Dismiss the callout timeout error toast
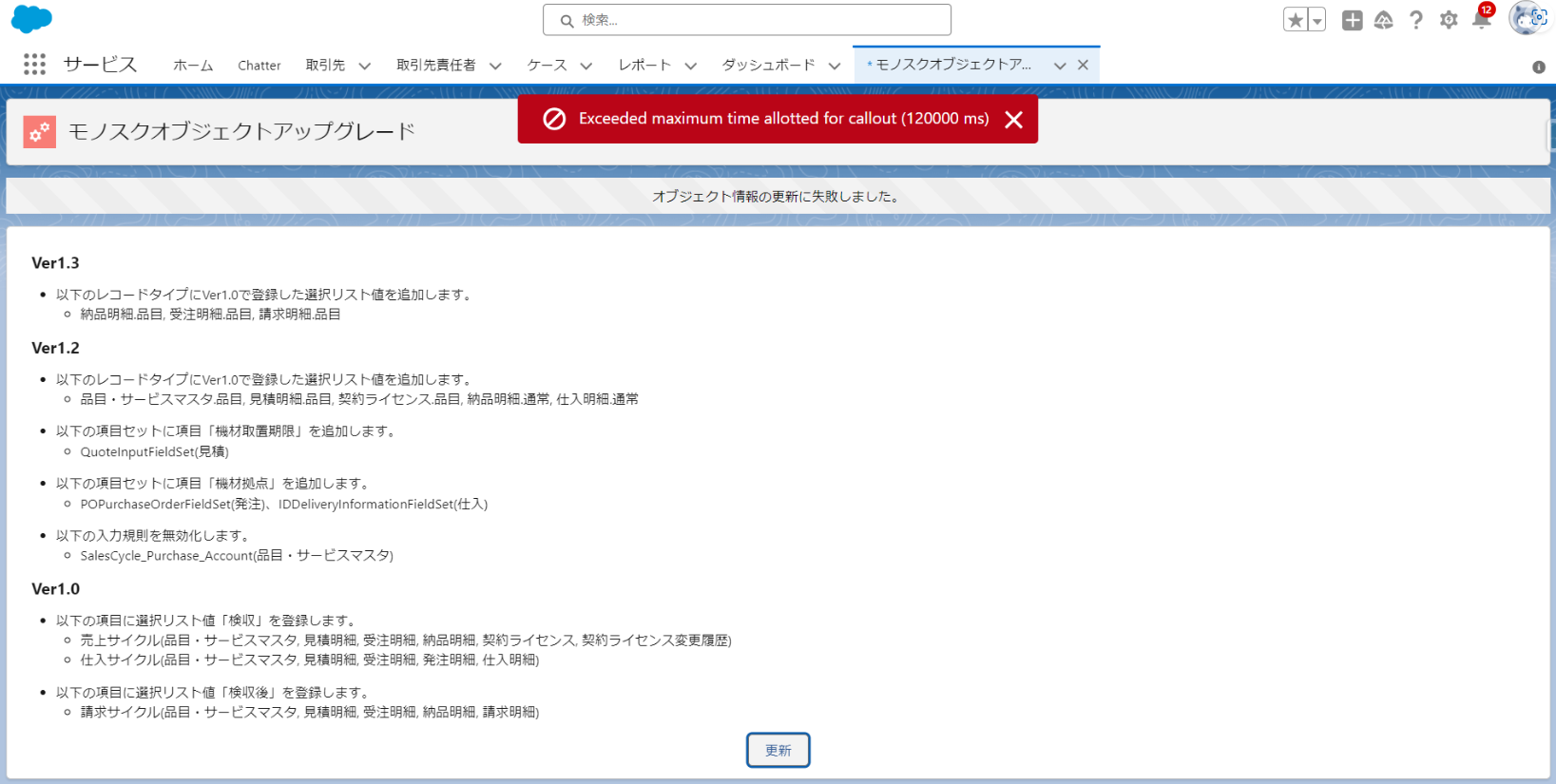 1014,120
